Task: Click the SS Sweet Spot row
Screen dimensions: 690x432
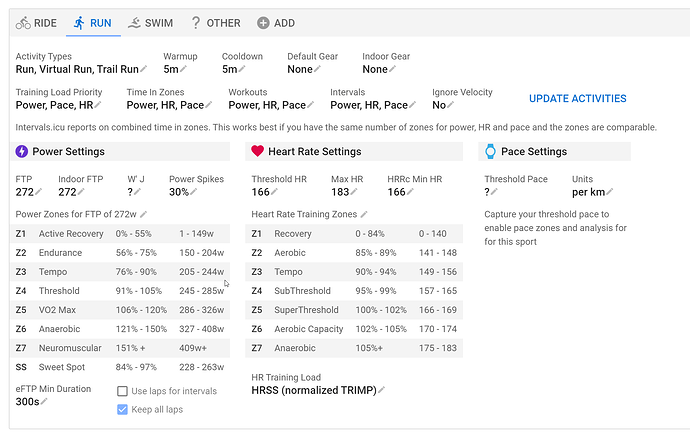Action: coord(120,367)
